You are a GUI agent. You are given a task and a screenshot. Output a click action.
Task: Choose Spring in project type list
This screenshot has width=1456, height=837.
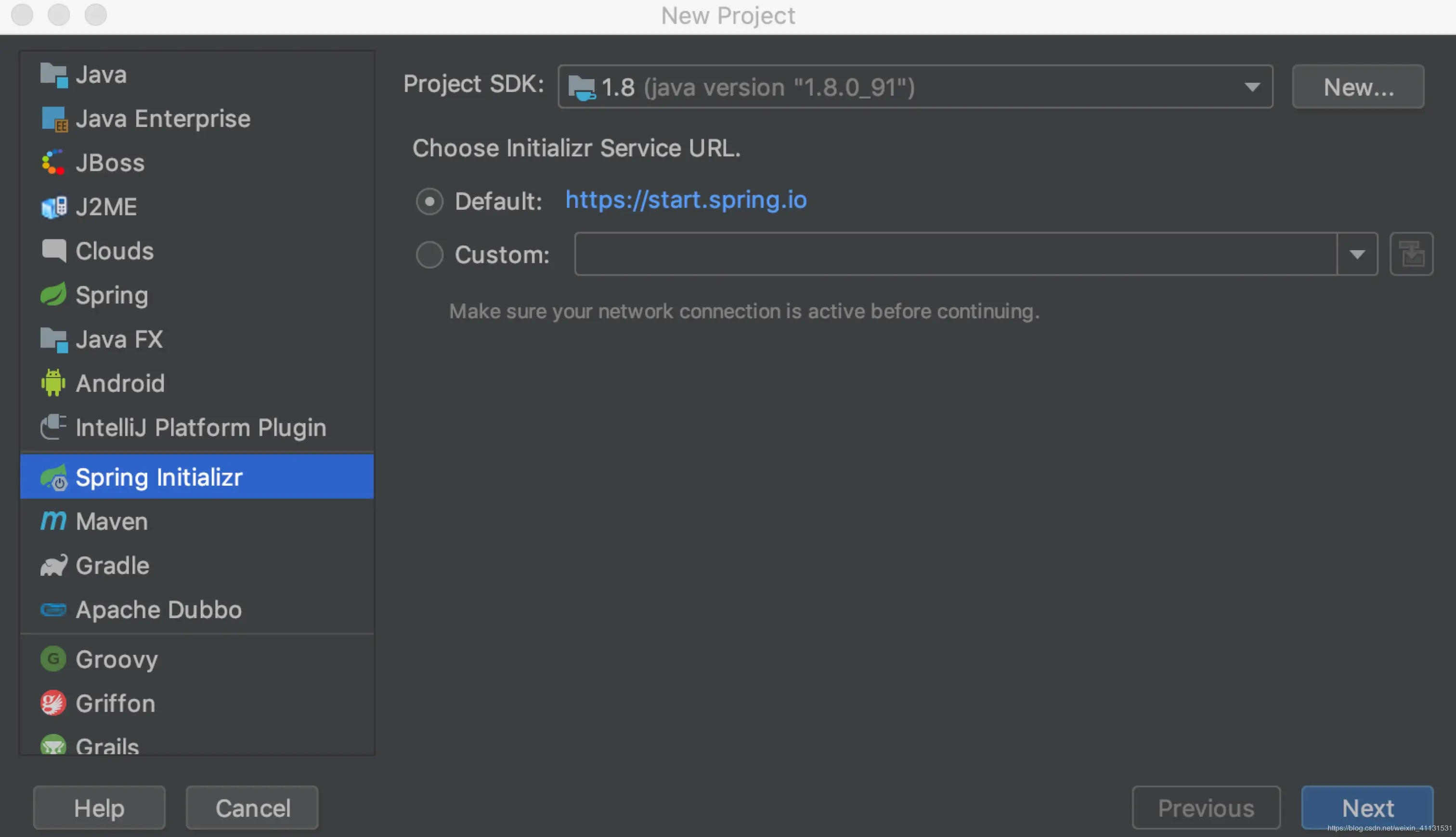(x=112, y=296)
